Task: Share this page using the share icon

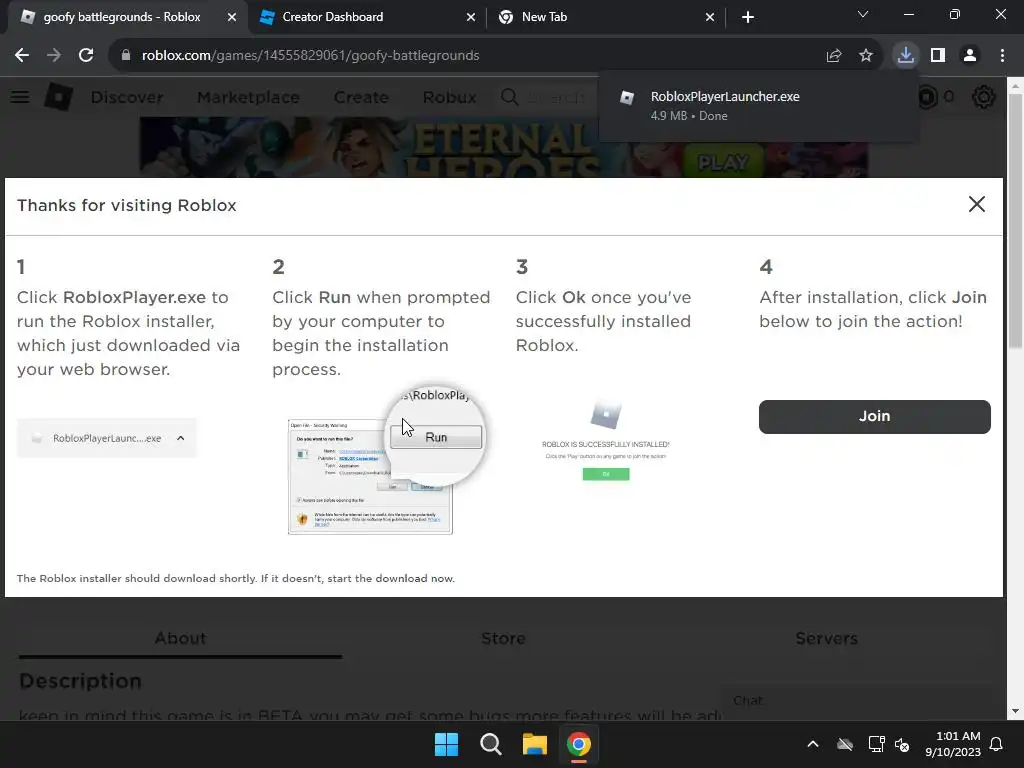Action: click(x=833, y=56)
